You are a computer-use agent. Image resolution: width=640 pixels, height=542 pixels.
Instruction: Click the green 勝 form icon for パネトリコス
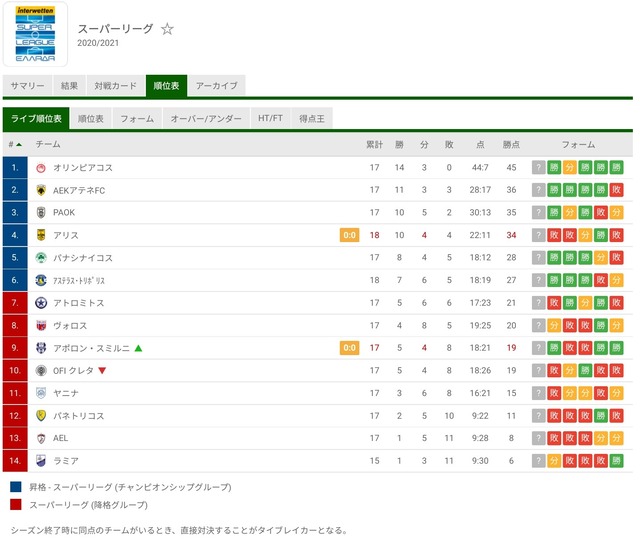click(600, 416)
